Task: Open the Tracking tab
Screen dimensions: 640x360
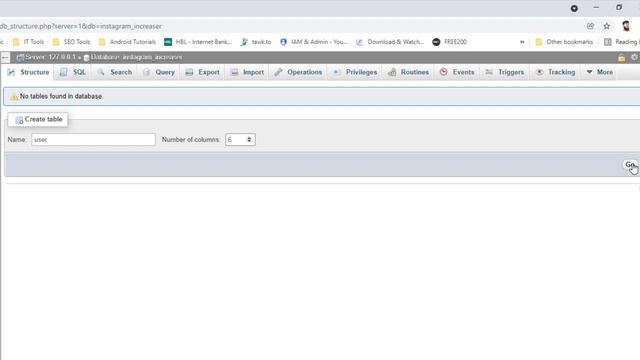Action: [555, 72]
